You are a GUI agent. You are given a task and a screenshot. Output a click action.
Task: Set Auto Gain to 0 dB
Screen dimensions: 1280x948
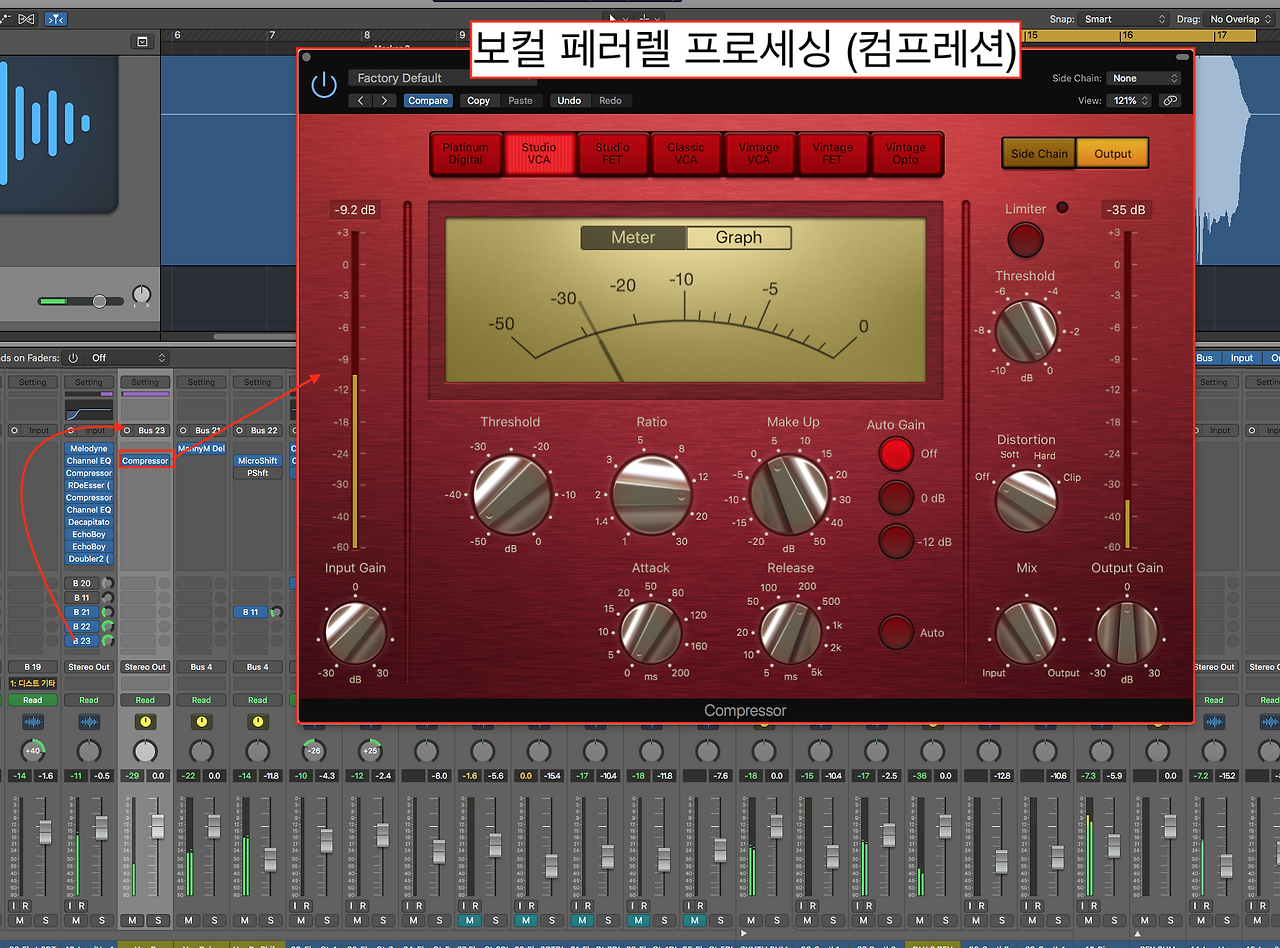(x=896, y=498)
